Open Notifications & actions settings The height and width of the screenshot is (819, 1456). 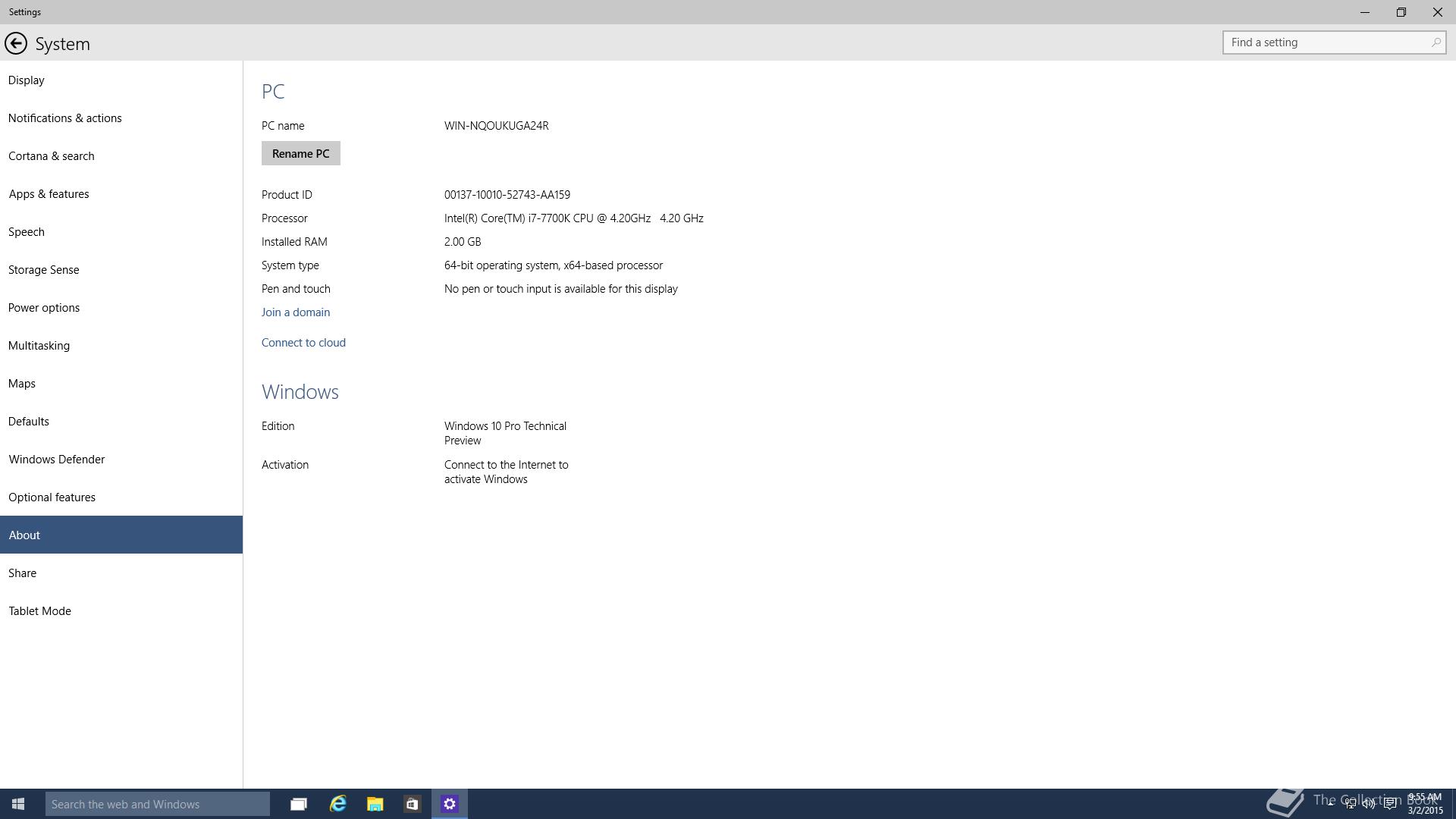click(x=121, y=118)
